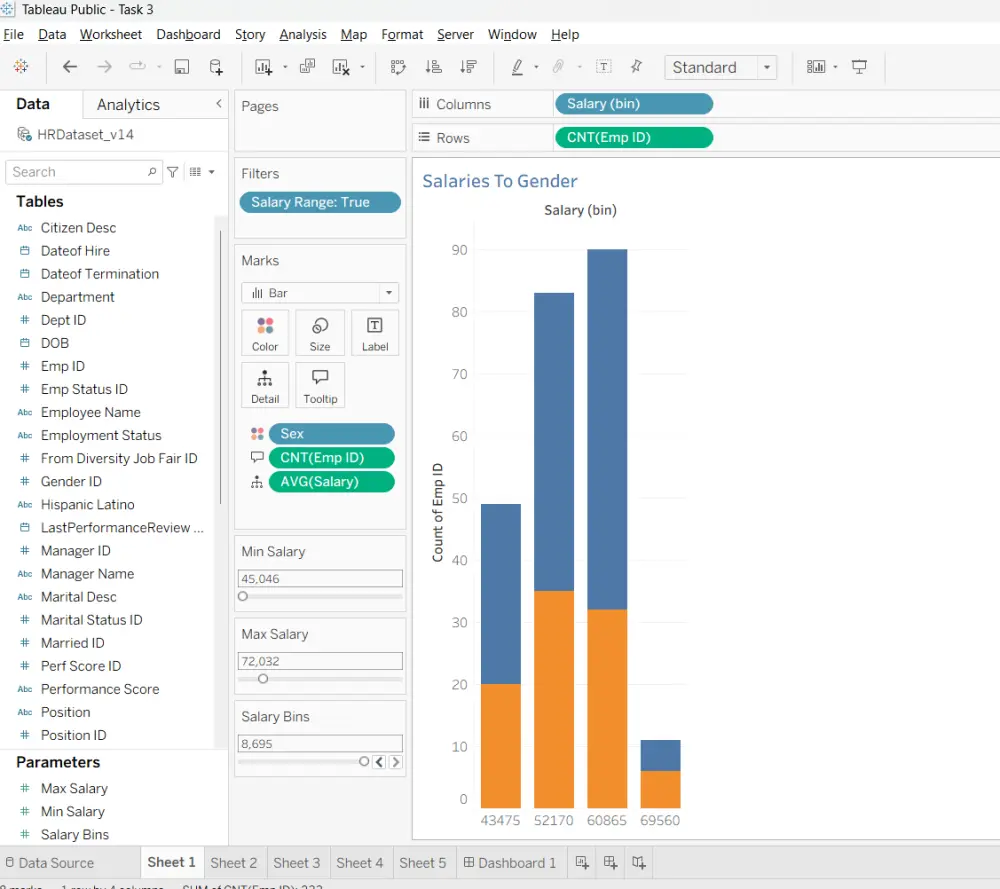Click the New Story tab icon

click(x=639, y=863)
